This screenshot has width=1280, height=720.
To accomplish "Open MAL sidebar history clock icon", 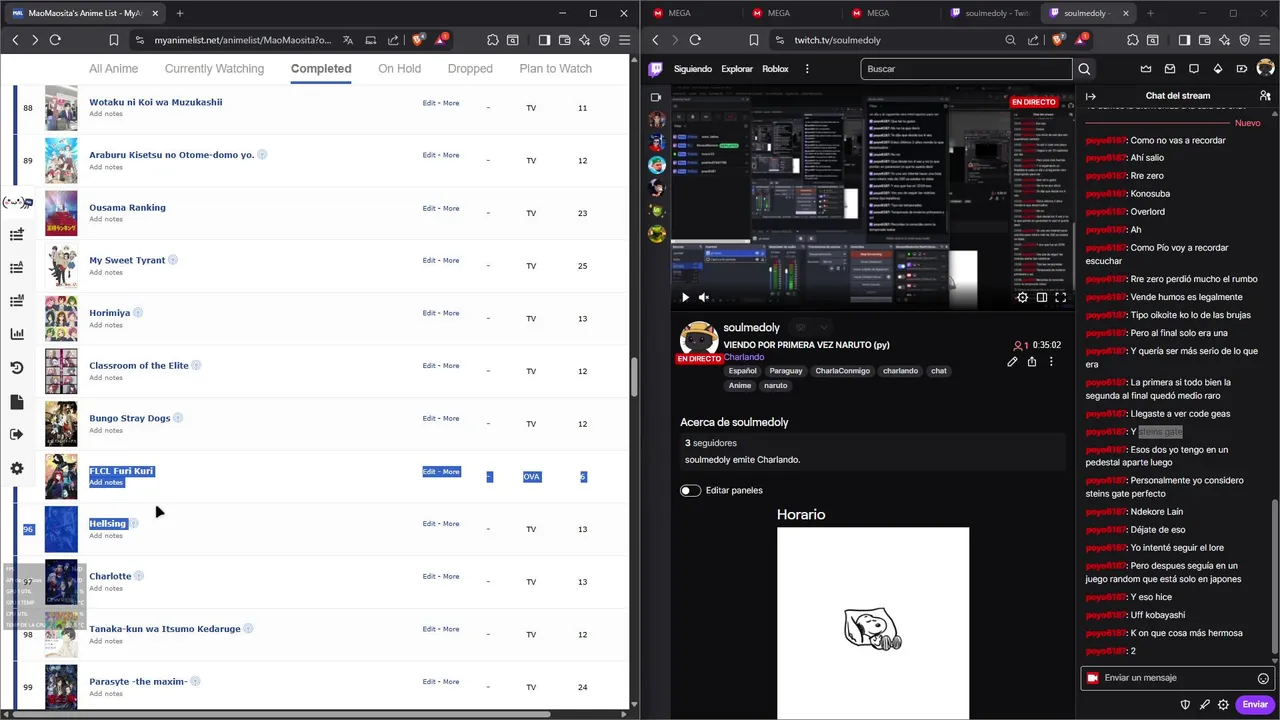I will (17, 368).
